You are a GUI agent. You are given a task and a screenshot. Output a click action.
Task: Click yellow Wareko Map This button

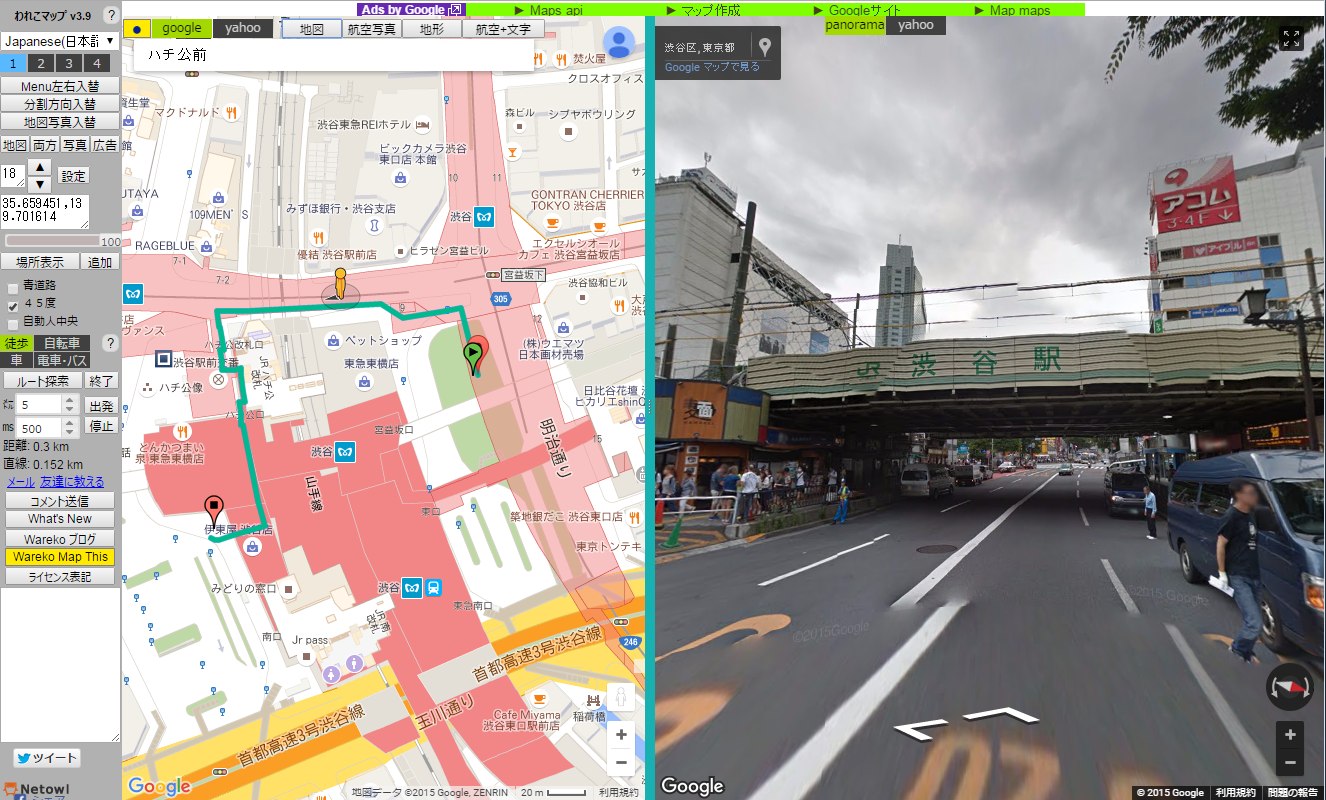click(60, 557)
